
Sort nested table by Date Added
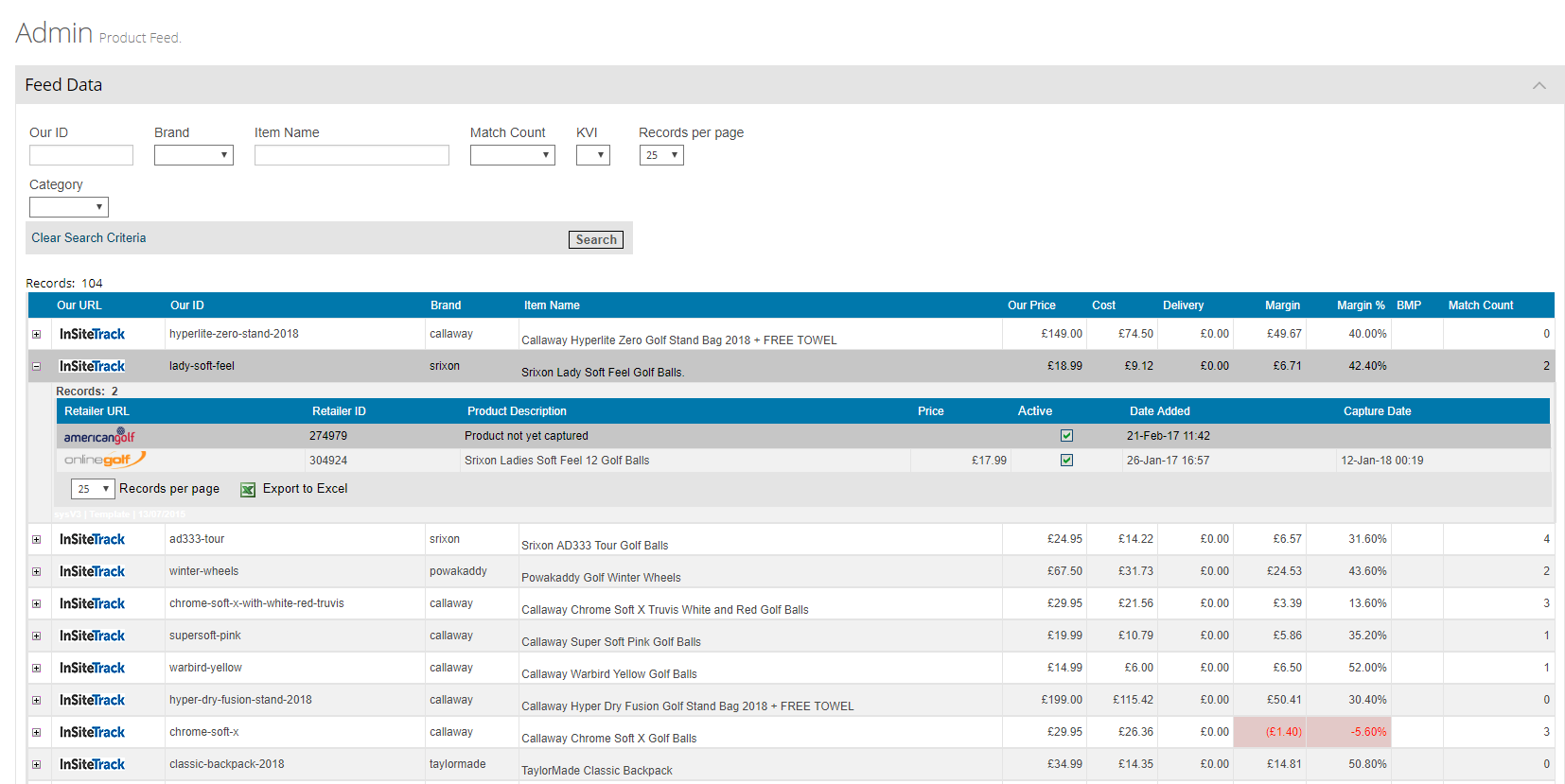[1160, 411]
